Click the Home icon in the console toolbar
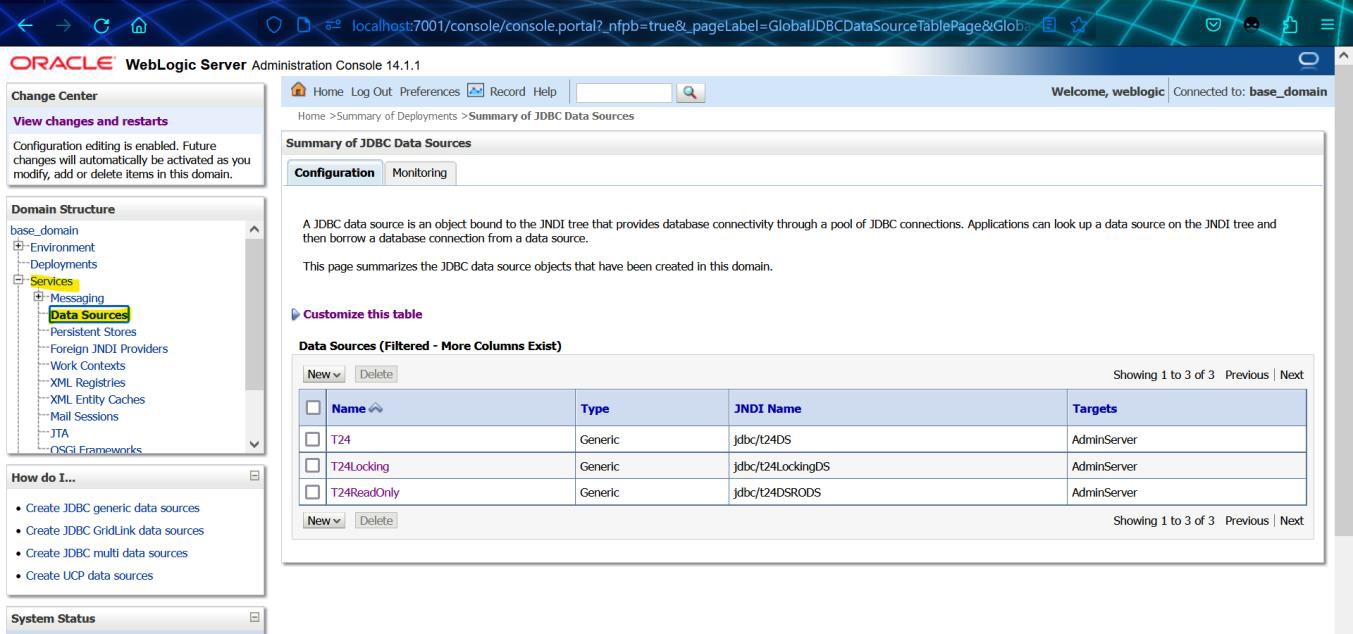The height and width of the screenshot is (634, 1353). pos(297,92)
